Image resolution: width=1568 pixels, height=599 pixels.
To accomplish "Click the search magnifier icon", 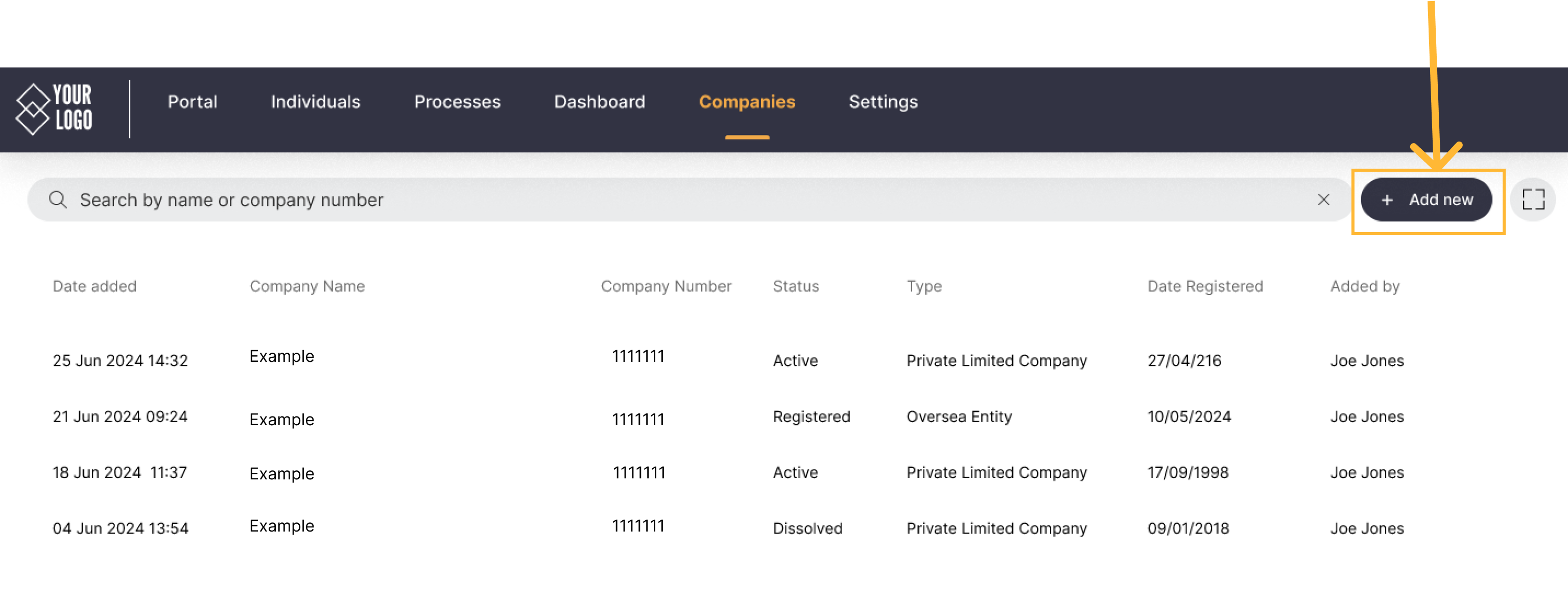I will point(58,199).
